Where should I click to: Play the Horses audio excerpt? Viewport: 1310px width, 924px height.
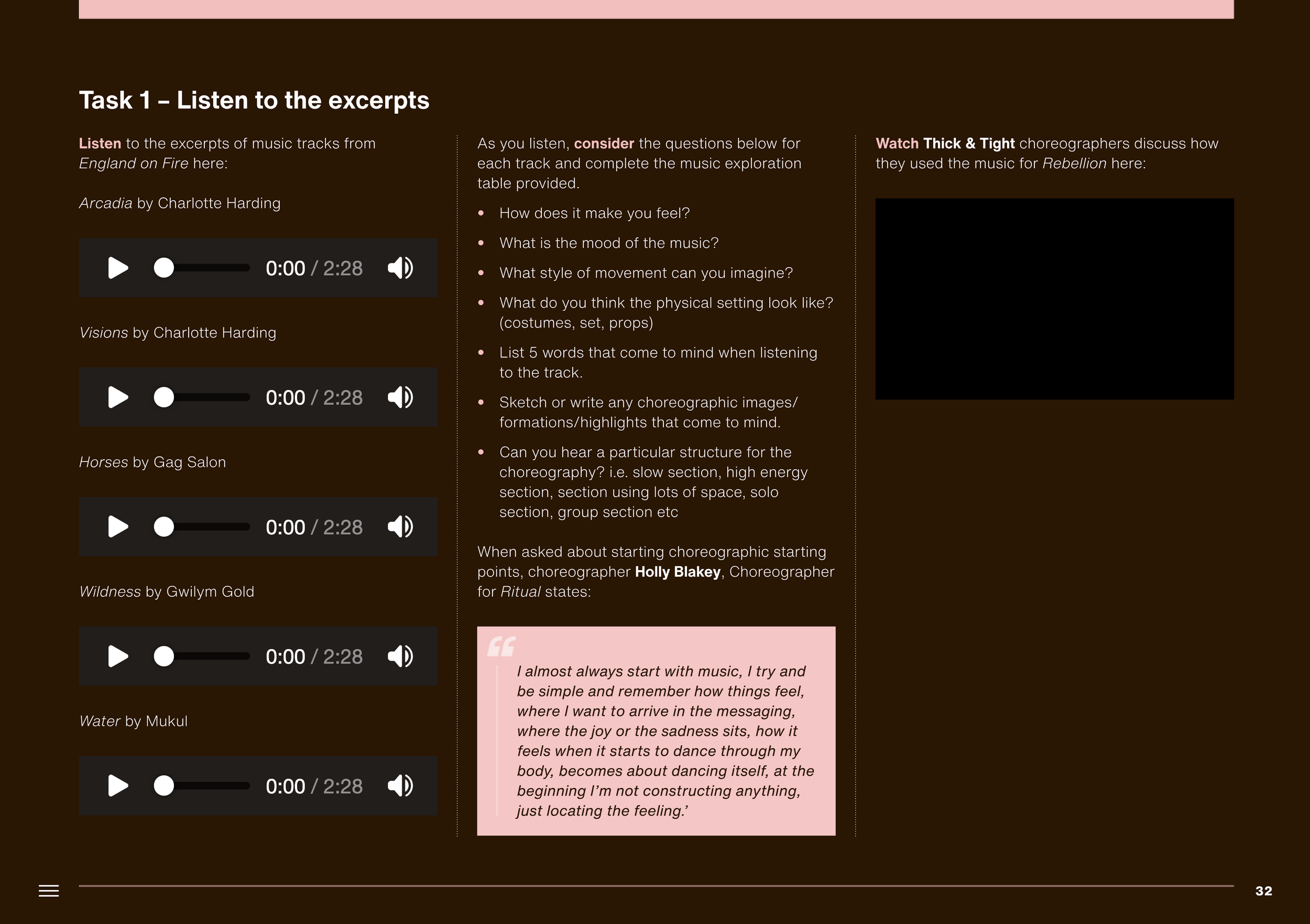tap(117, 527)
